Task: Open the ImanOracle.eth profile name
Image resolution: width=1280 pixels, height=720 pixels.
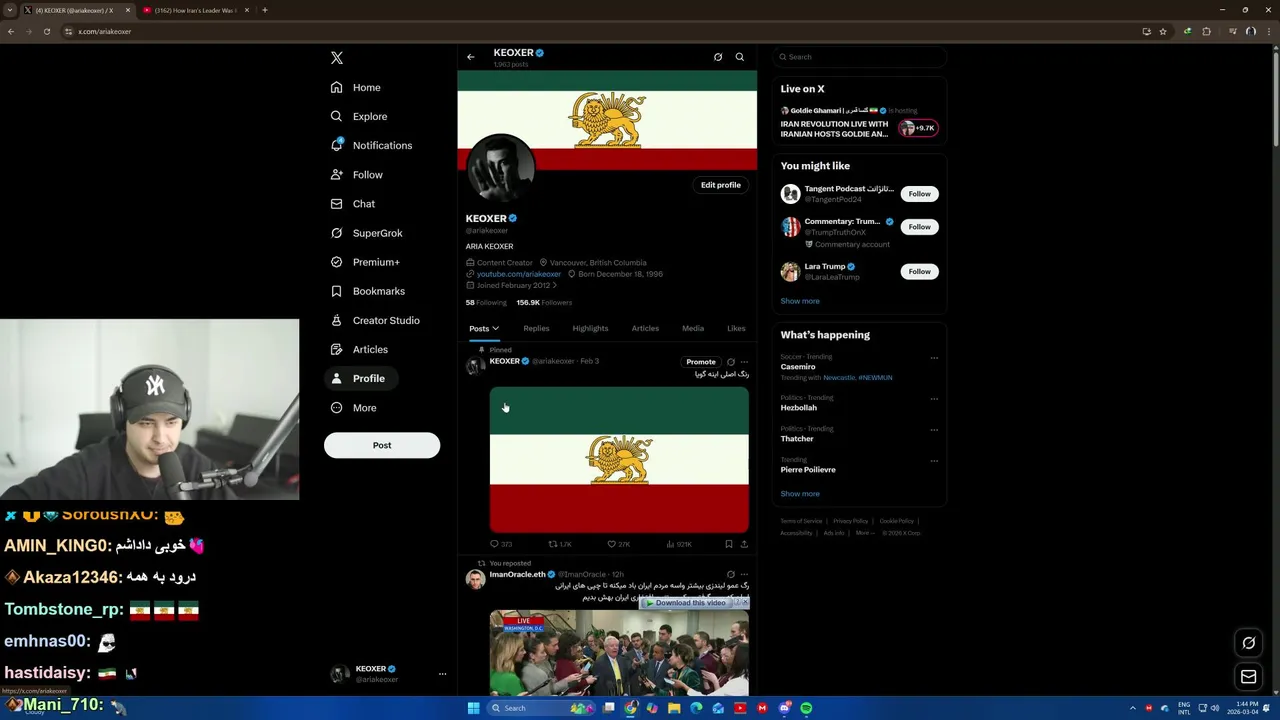Action: [x=517, y=575]
